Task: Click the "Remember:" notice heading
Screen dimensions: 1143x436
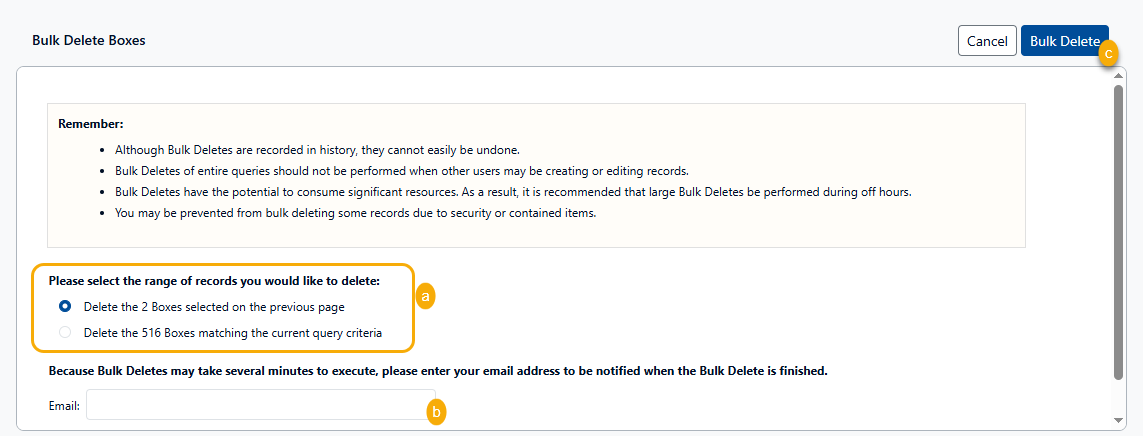Action: point(90,124)
